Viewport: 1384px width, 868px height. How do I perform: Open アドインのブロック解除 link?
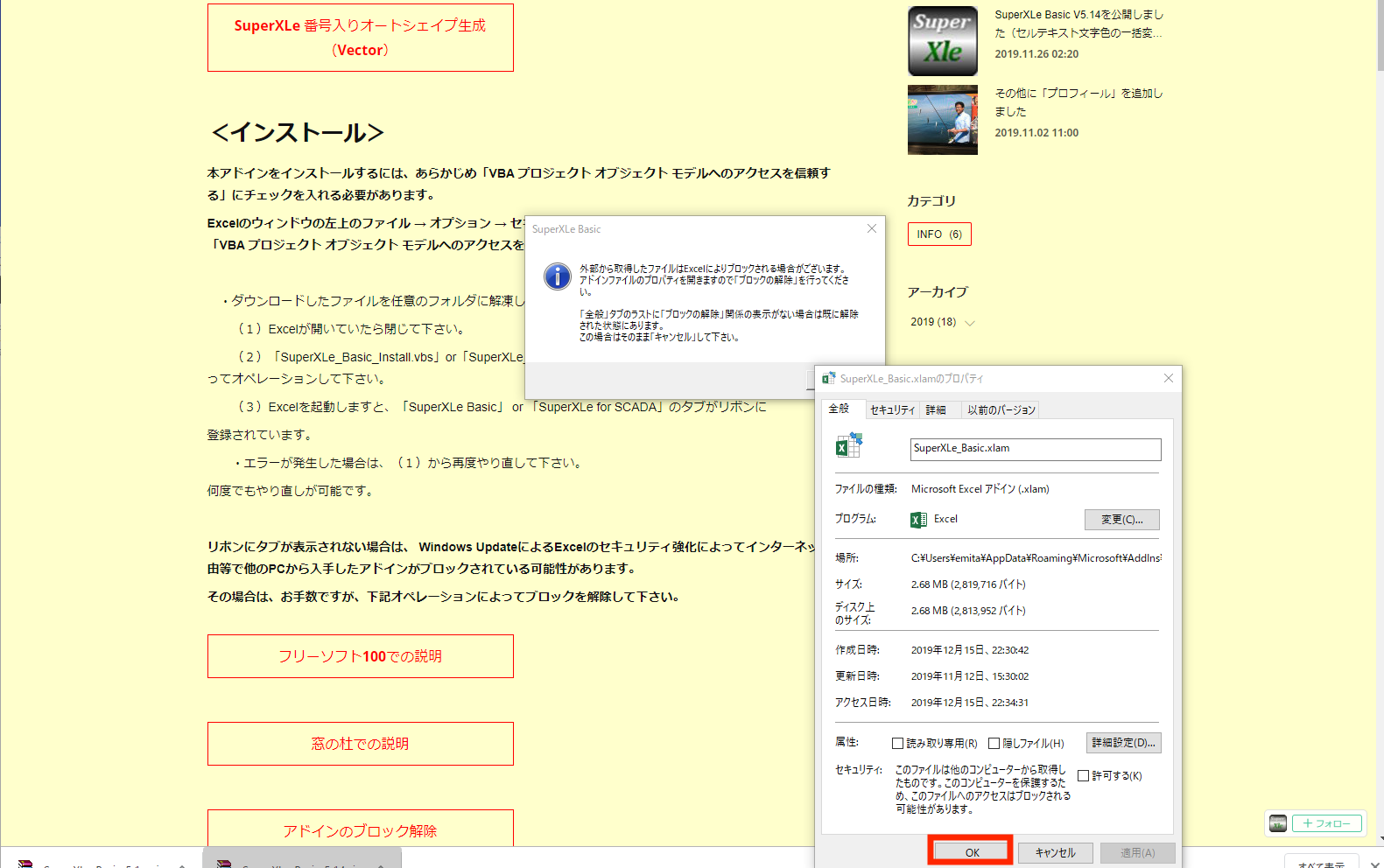[x=360, y=829]
